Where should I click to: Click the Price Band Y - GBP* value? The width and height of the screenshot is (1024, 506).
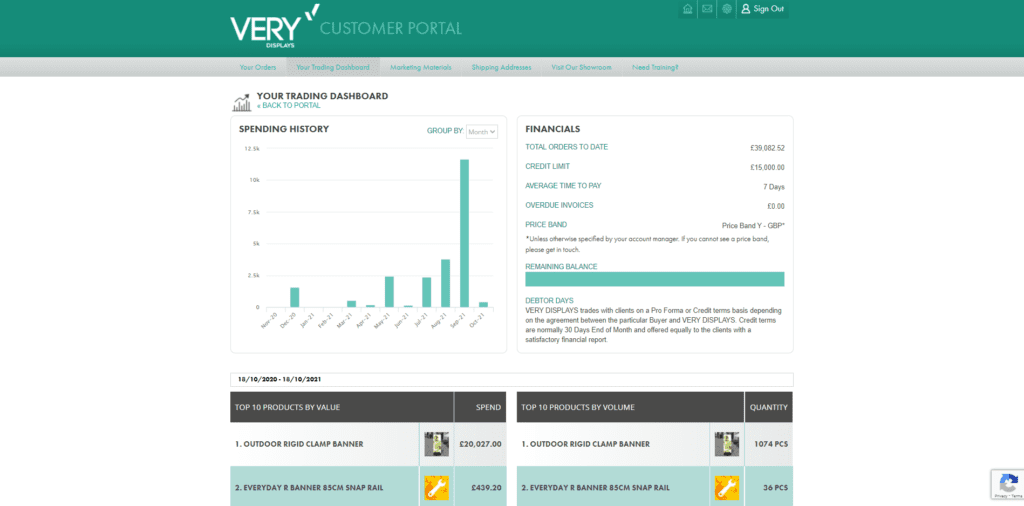pyautogui.click(x=753, y=226)
